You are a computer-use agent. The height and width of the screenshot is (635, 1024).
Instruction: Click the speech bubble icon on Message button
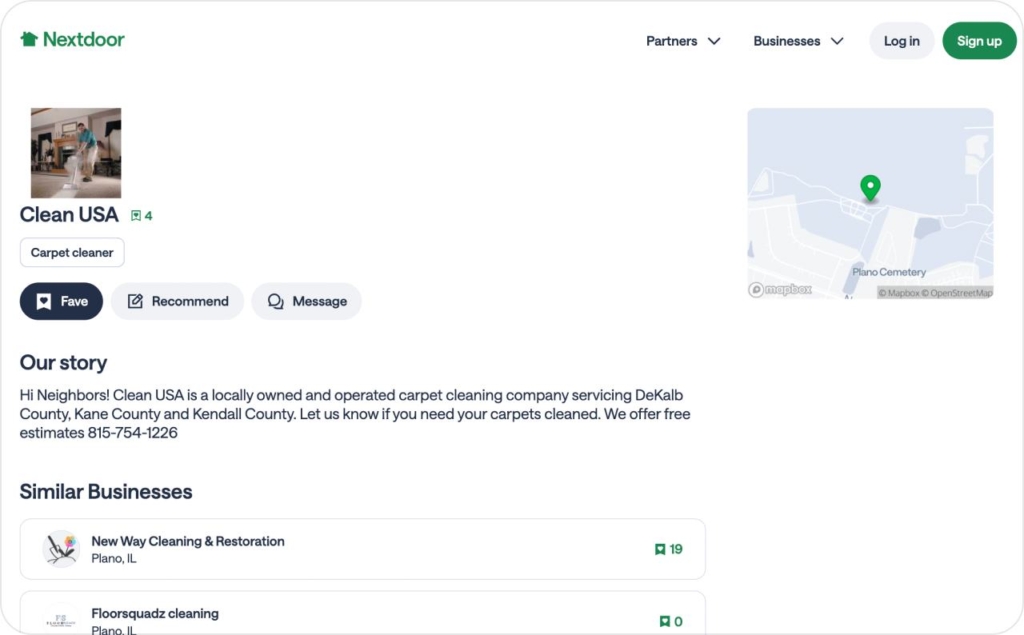pyautogui.click(x=275, y=301)
